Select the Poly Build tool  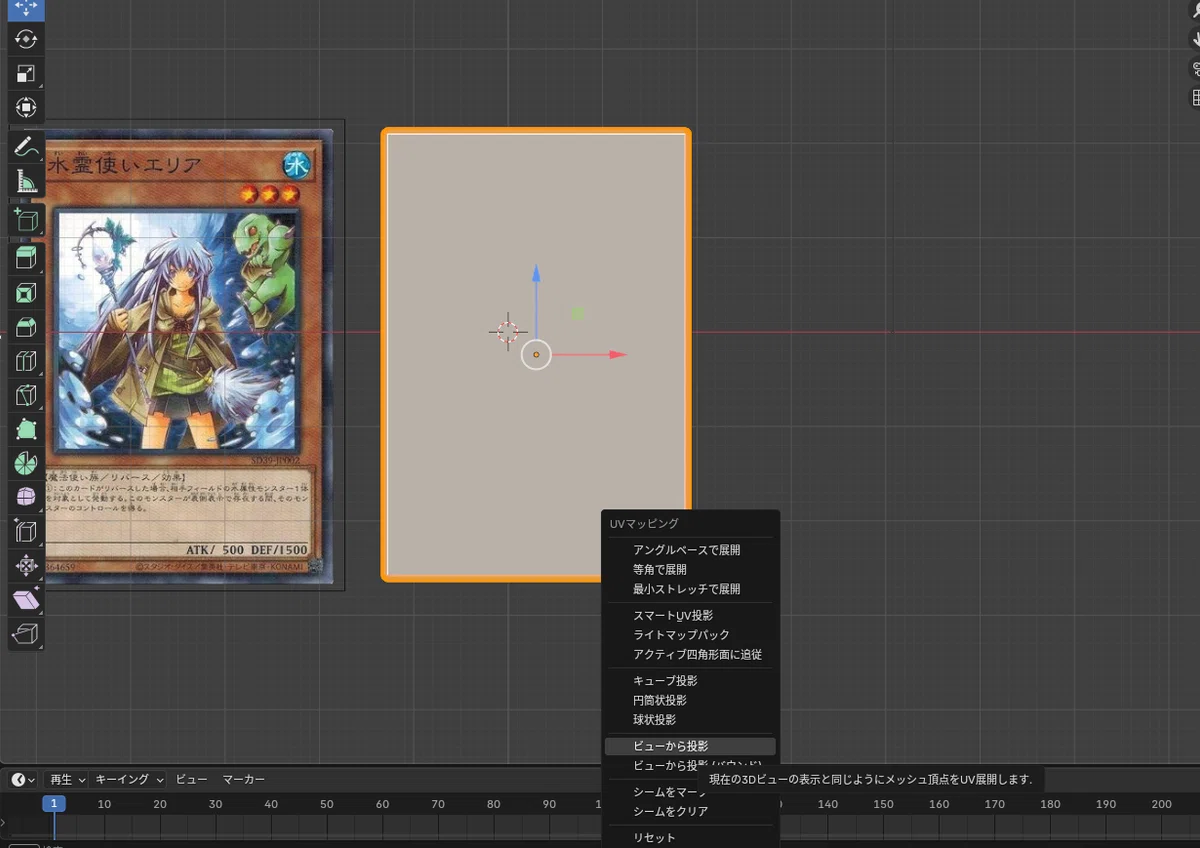click(x=26, y=429)
